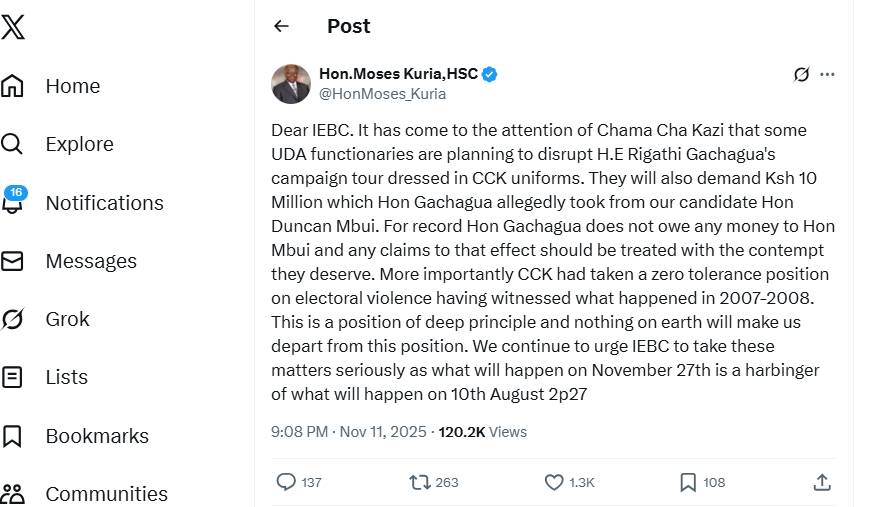The height and width of the screenshot is (507, 880).
Task: Share the post using the share icon
Action: (822, 482)
